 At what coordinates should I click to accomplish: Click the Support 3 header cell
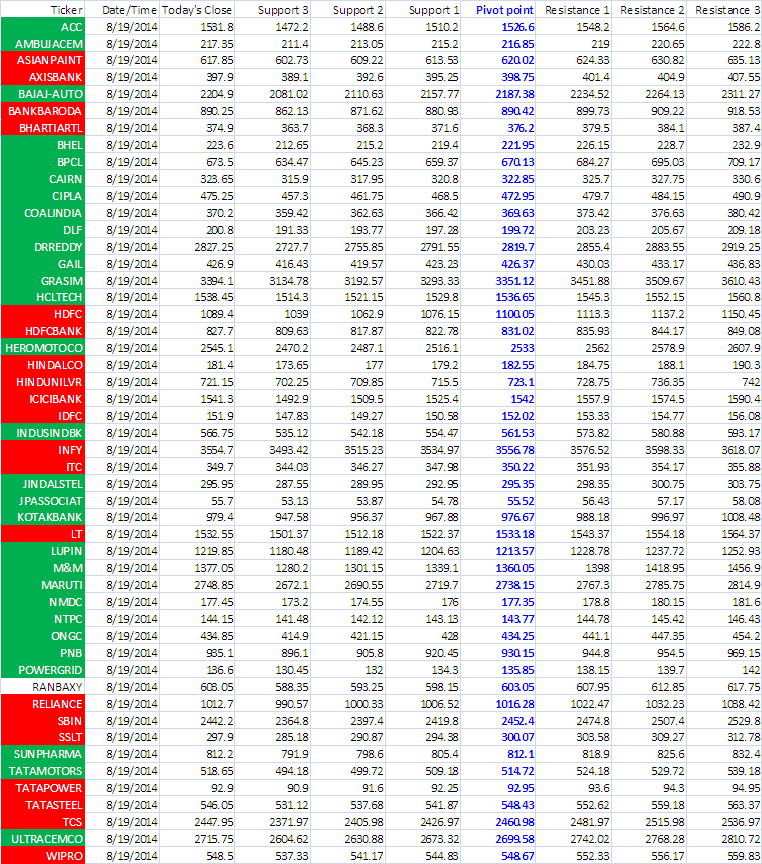(x=273, y=10)
